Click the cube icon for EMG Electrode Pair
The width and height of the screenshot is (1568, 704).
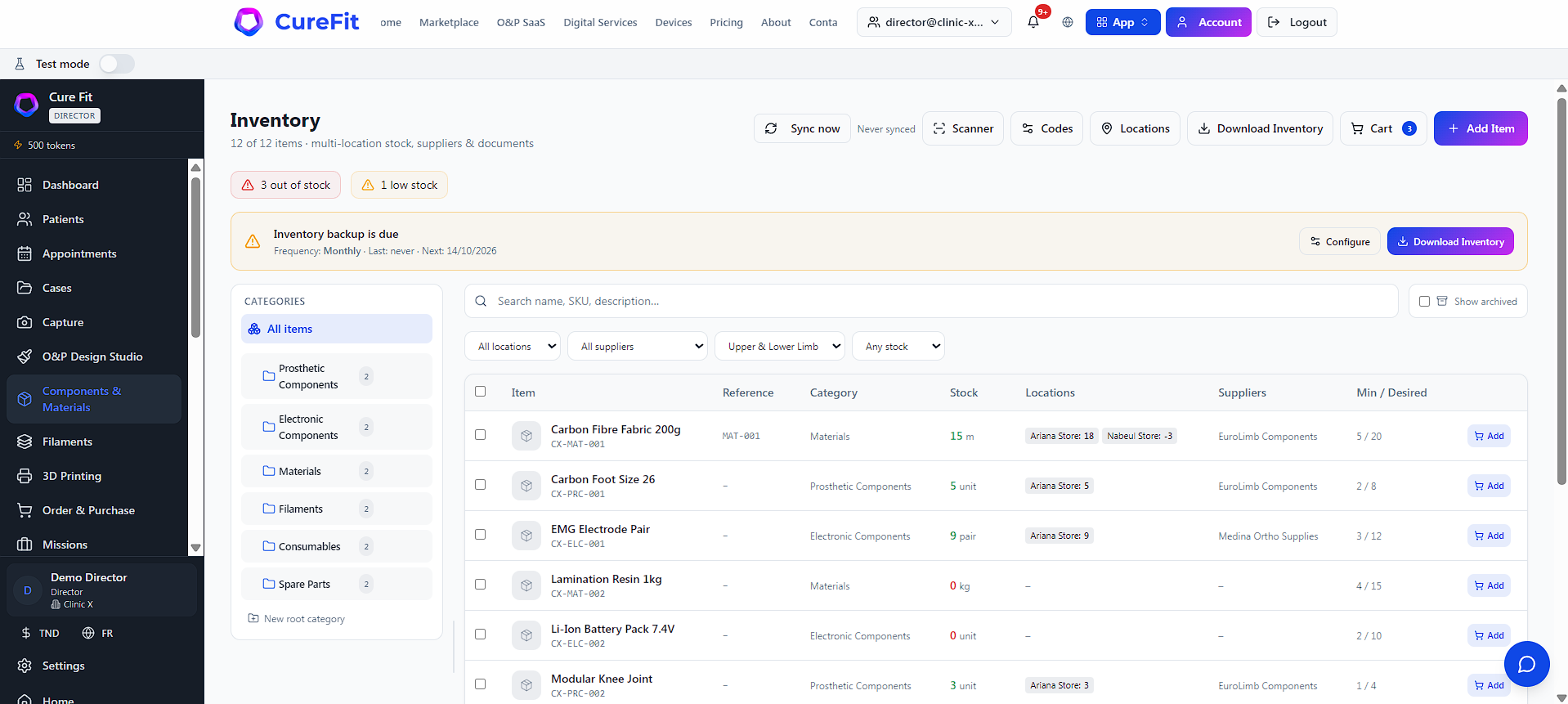(526, 536)
